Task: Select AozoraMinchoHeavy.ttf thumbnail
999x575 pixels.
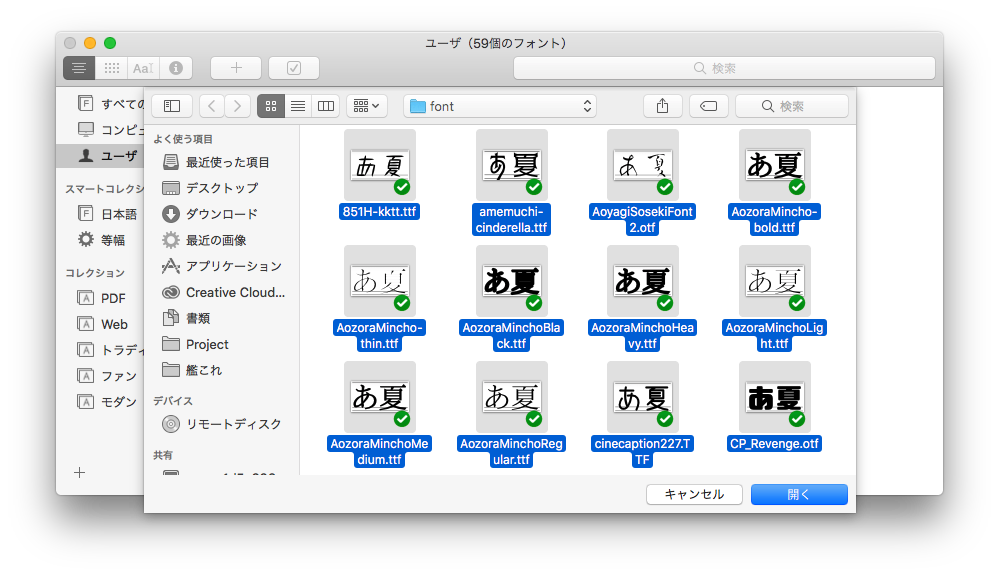Action: click(643, 281)
